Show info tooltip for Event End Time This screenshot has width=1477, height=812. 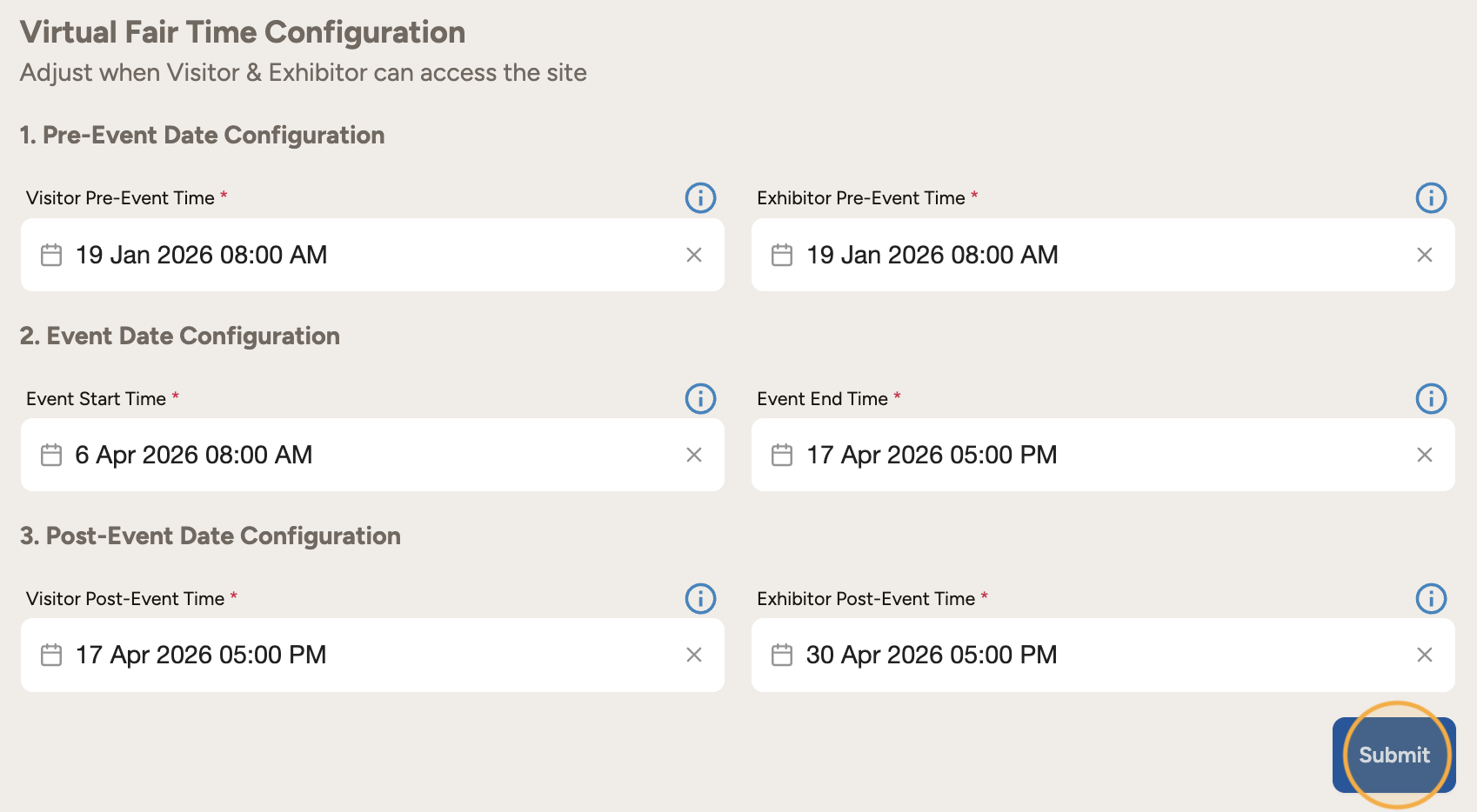point(1431,399)
